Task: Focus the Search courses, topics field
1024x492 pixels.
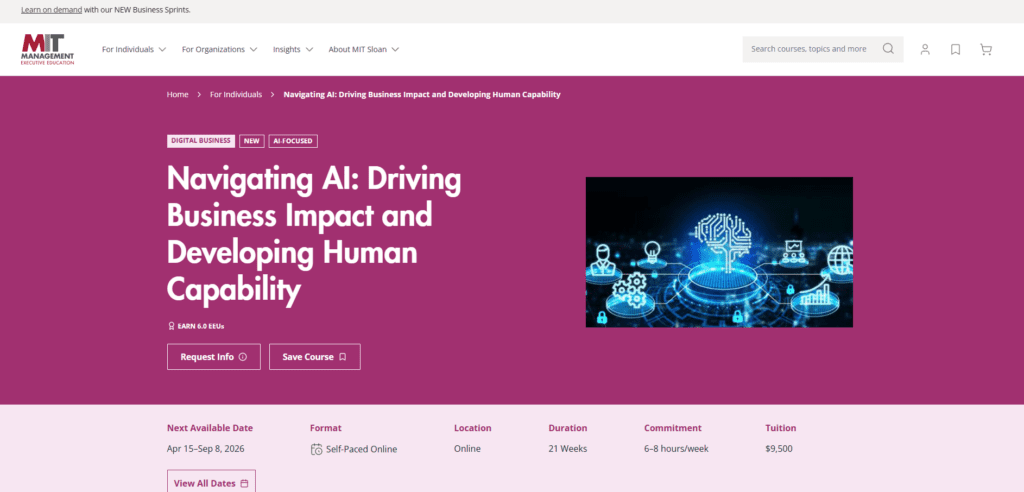Action: (x=823, y=49)
